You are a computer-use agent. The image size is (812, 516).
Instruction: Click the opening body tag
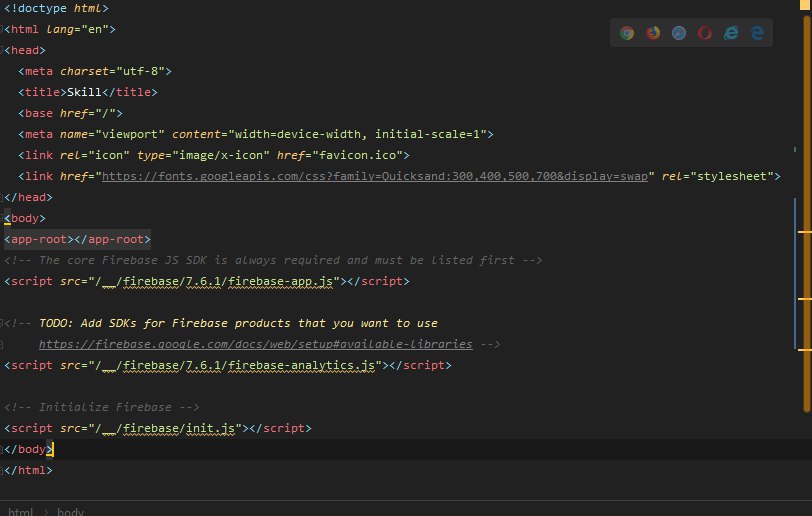tap(25, 219)
